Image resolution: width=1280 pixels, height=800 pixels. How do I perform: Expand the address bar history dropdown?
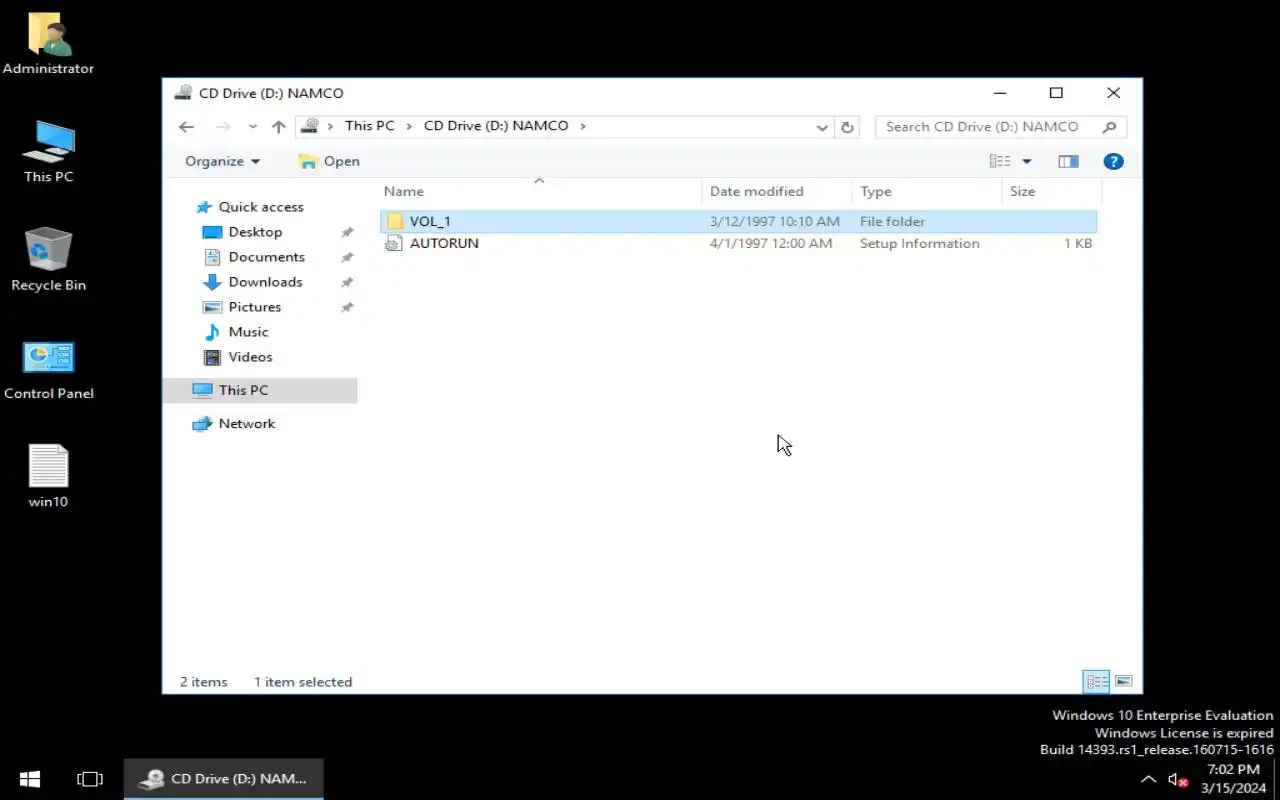point(822,127)
